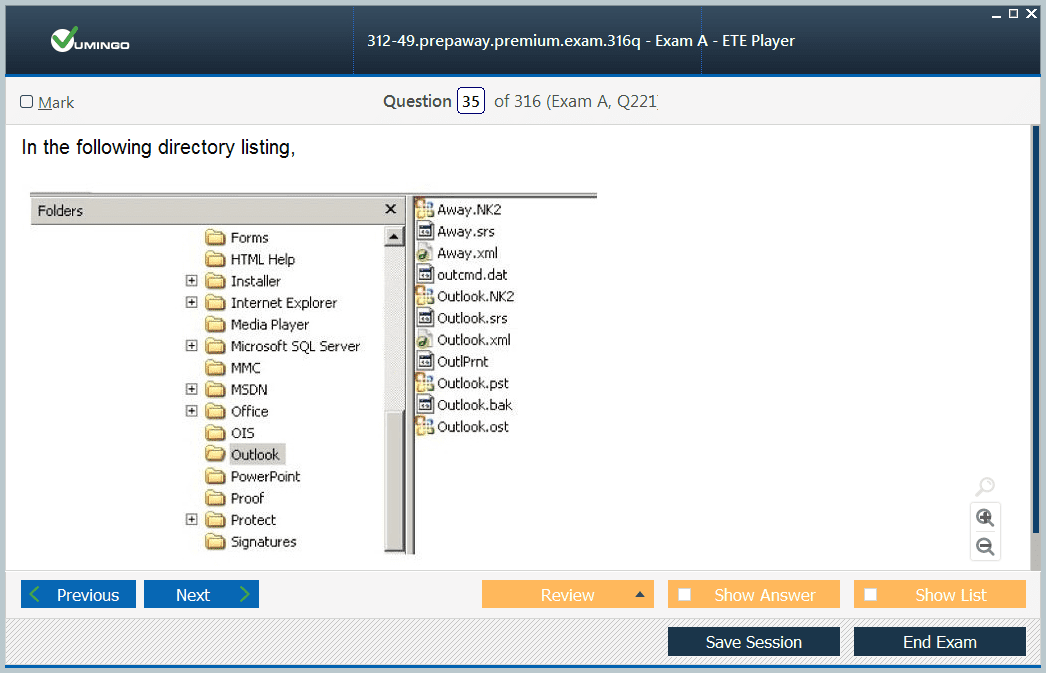Click the Away.xml file icon
The image size is (1046, 673).
coord(425,253)
